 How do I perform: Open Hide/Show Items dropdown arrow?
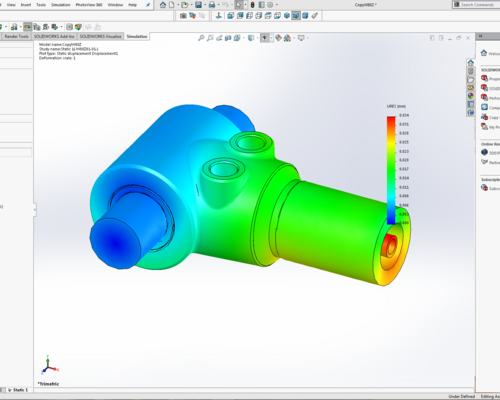271,38
